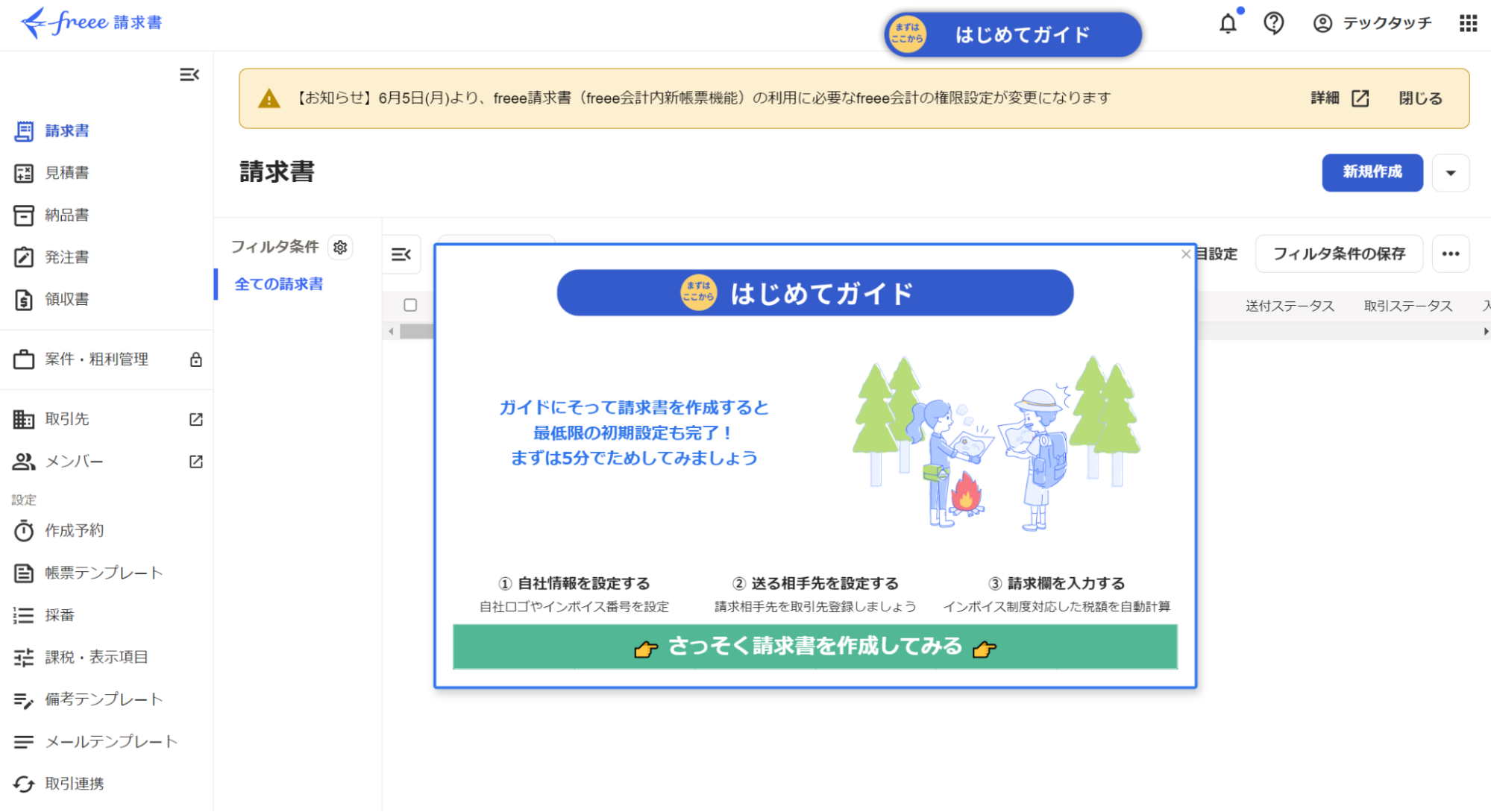Select the 帳票テンプレート icon
1491x812 pixels.
[x=25, y=573]
